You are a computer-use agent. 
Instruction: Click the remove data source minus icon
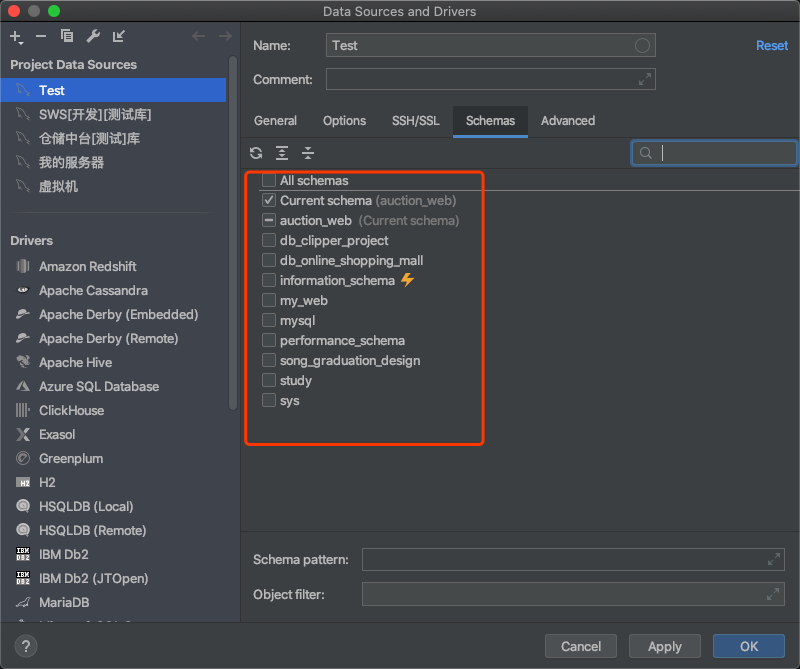[41, 37]
